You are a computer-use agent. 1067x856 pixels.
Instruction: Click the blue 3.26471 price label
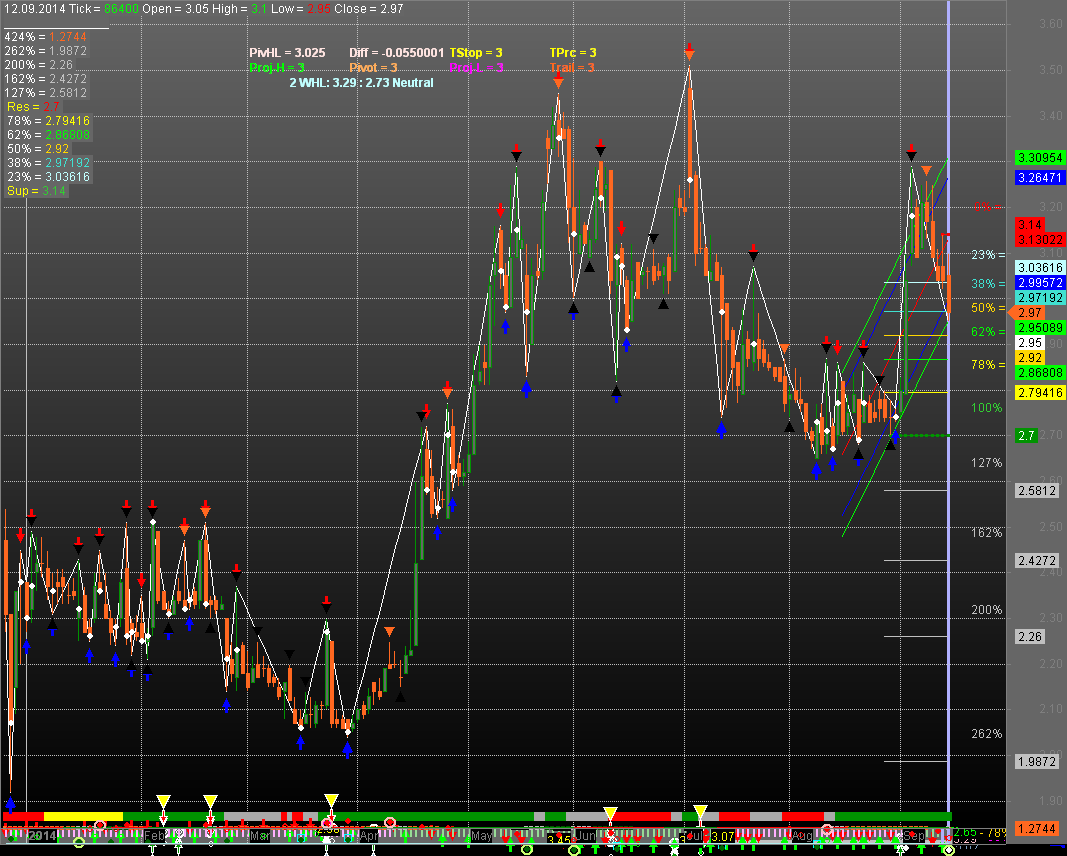click(x=1036, y=178)
